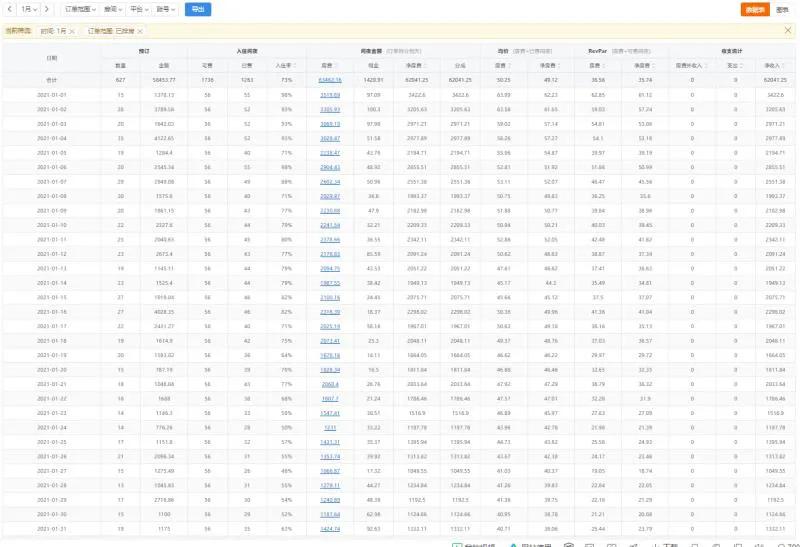This screenshot has height=547, width=800.
Task: Click total average price 50.25
Action: tap(503, 80)
